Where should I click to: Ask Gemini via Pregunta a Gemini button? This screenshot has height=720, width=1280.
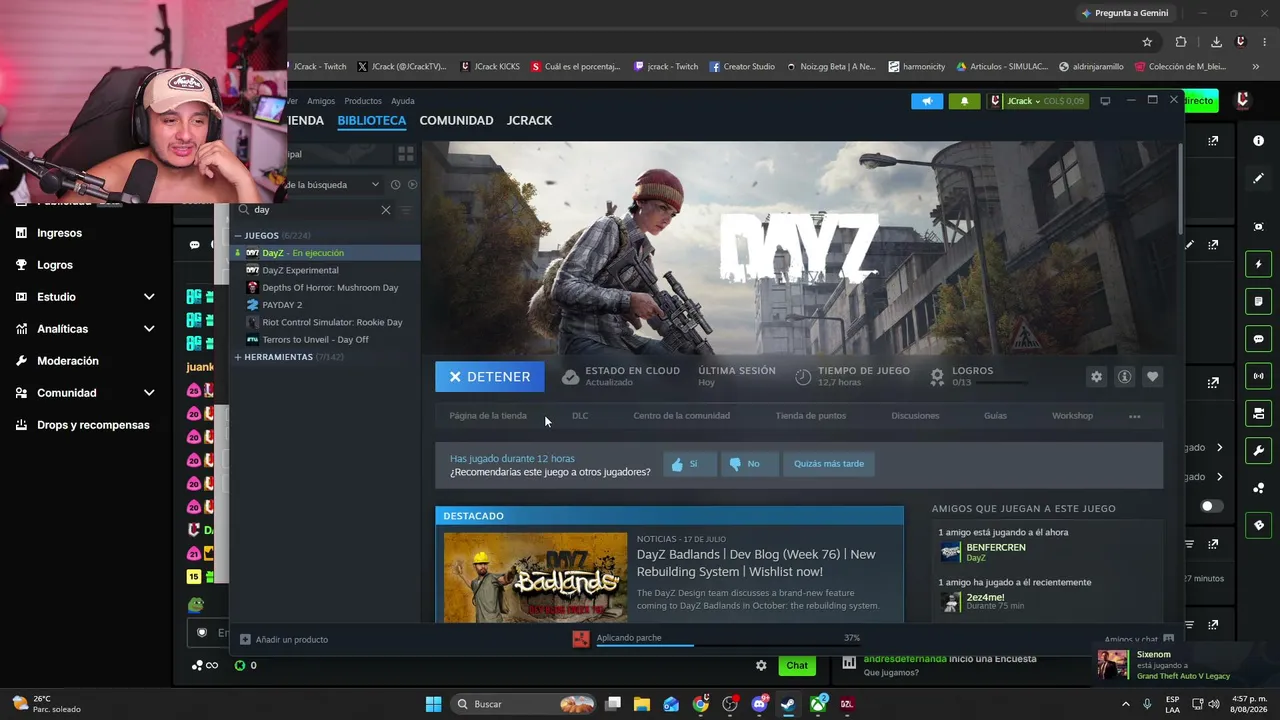1125,13
